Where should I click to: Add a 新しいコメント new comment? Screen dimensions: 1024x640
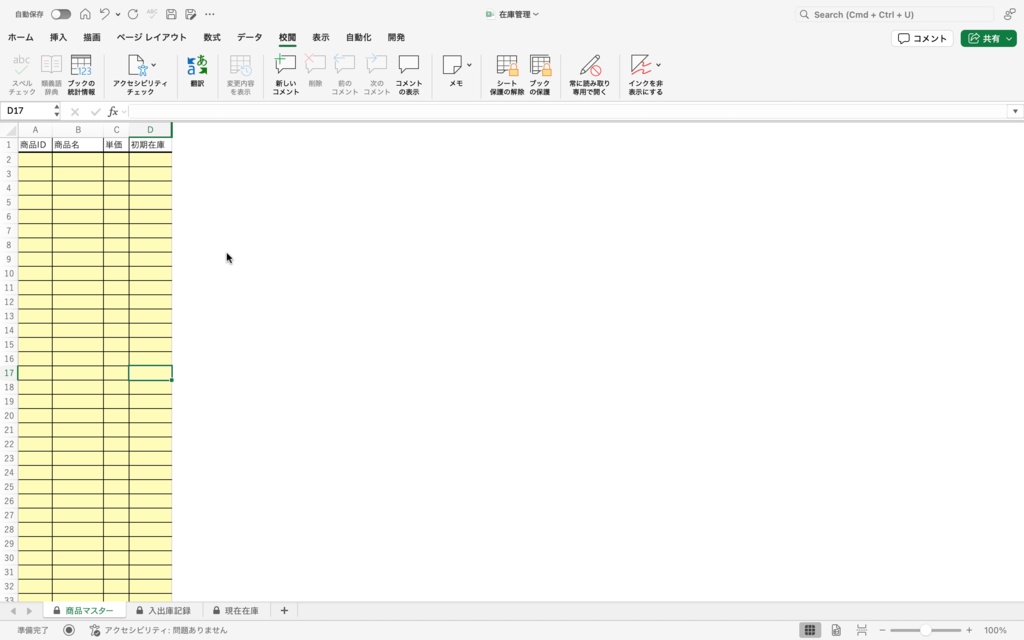point(285,74)
